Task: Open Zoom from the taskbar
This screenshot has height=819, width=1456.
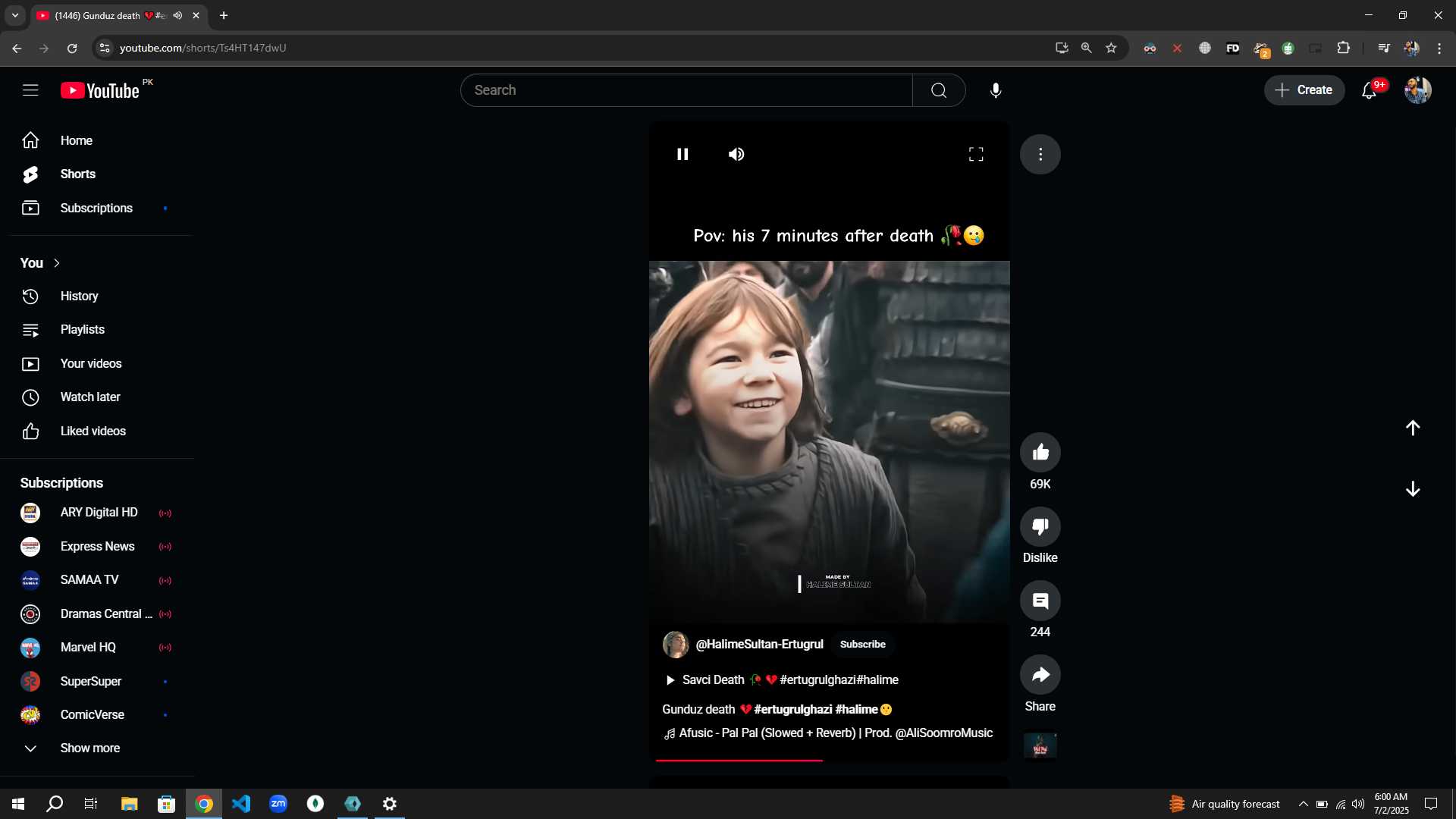Action: [x=278, y=804]
